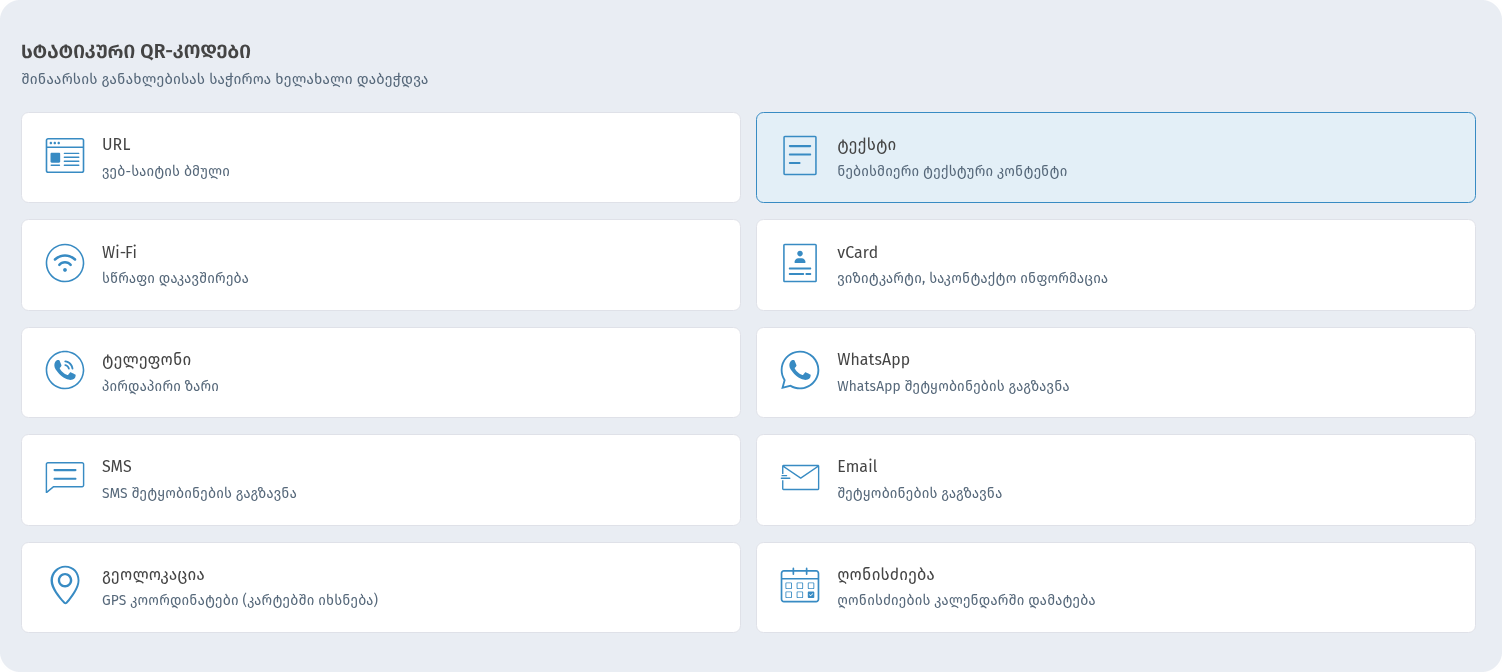The height and width of the screenshot is (672, 1502).
Task: Choose the "ღონისძიება" card title
Action: click(x=886, y=574)
